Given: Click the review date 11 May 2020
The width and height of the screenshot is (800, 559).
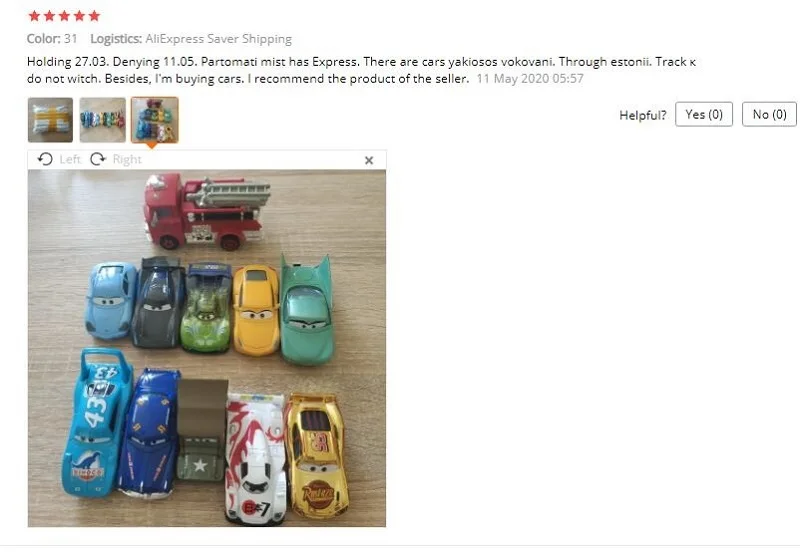Looking at the screenshot, I should [x=530, y=79].
